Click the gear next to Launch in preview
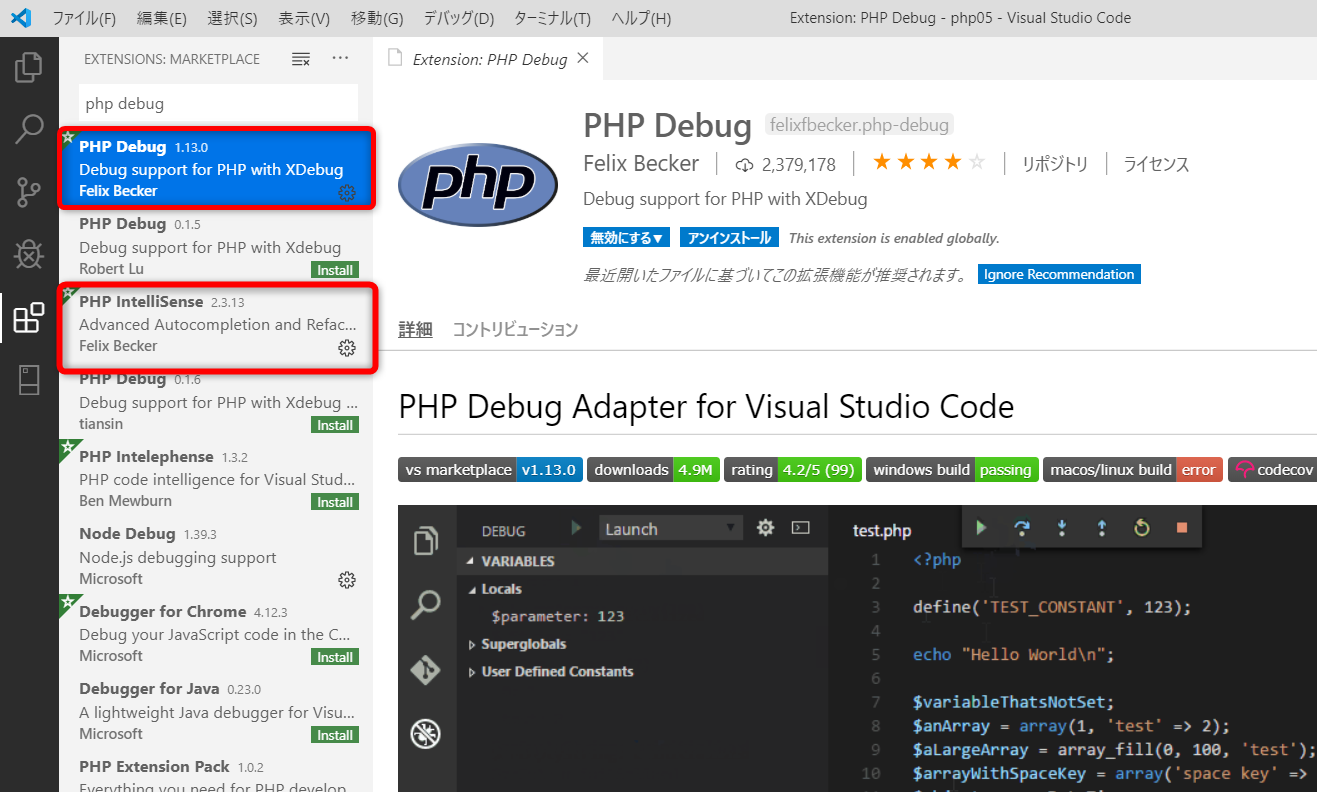Screen dimensions: 1317x792 point(766,528)
